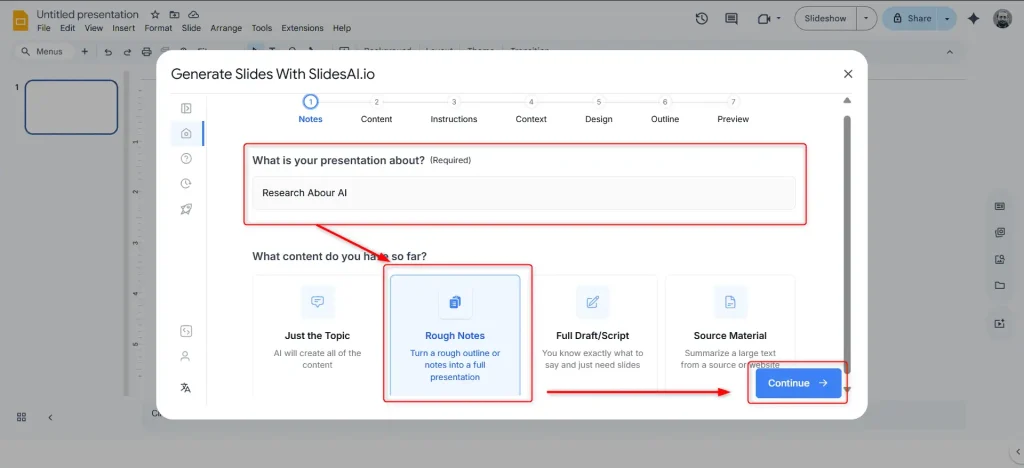Viewport: 1024px width, 468px height.
Task: Go to step 2 Content
Action: pos(376,110)
